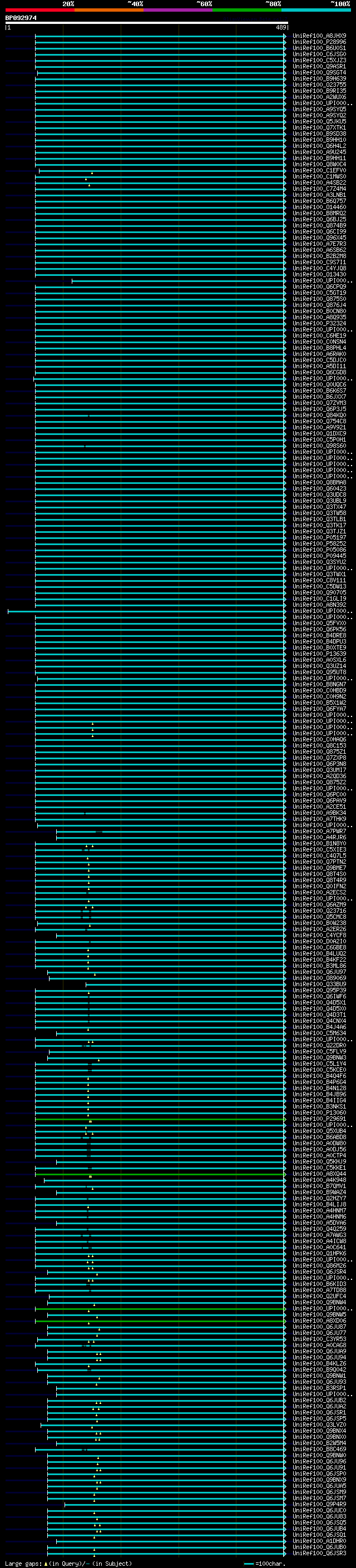
Task: Select hit label UniRef100_Q95P39
Action: click(x=319, y=990)
